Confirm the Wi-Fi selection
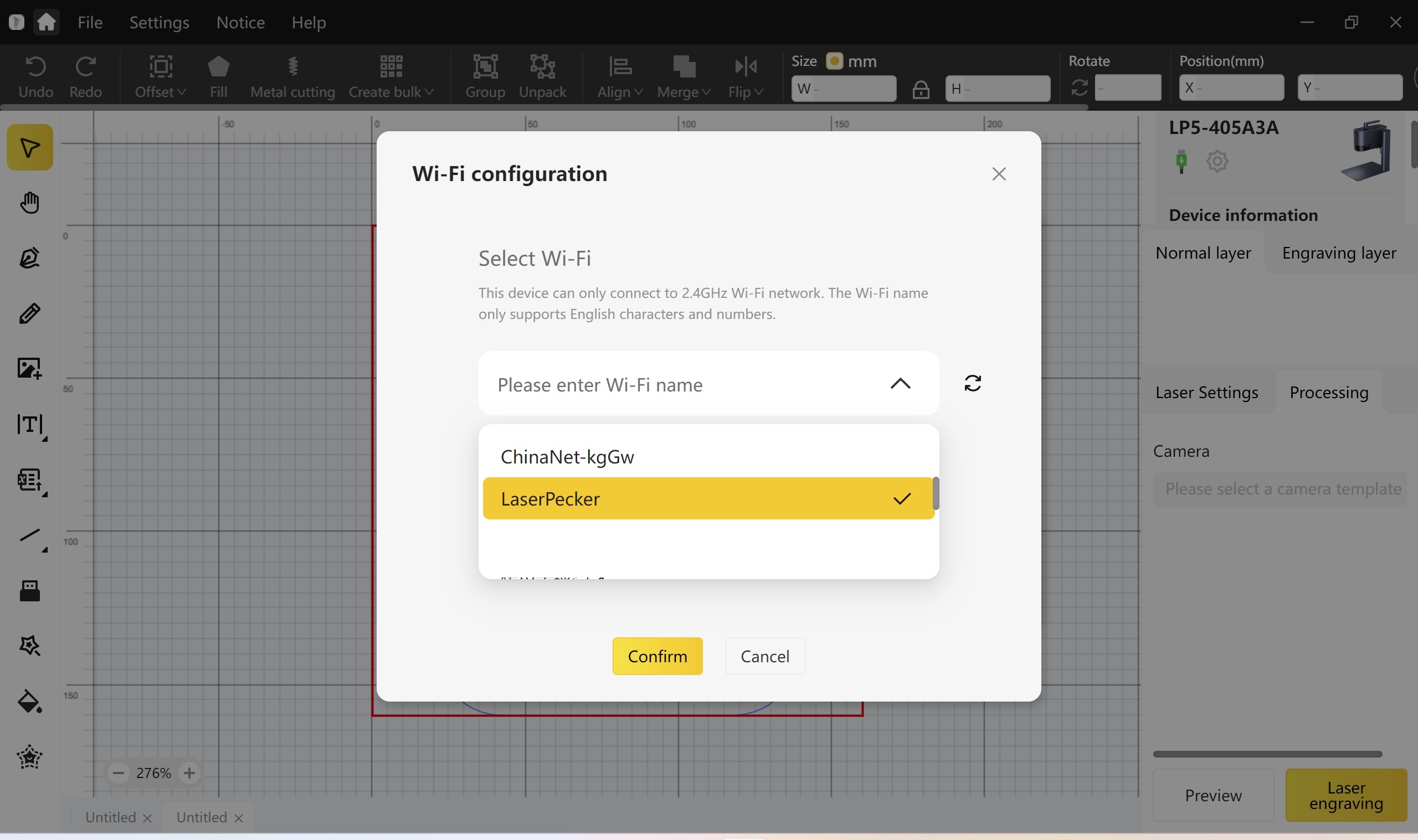 coord(656,656)
